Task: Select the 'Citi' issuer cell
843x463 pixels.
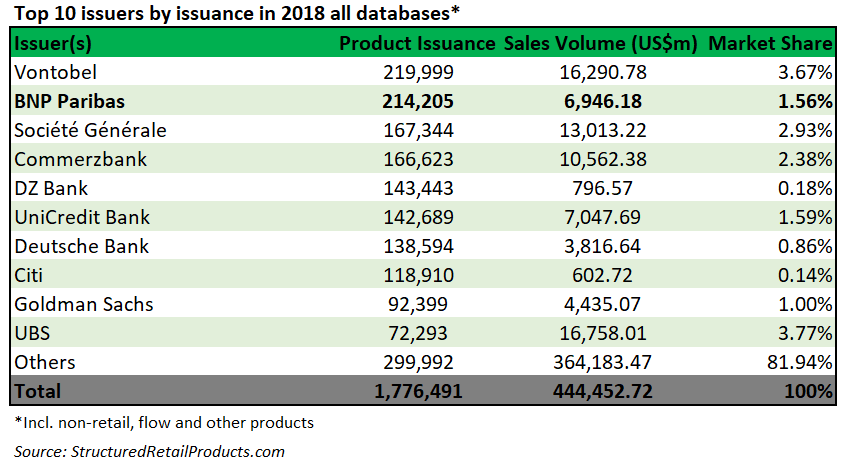Action: (28, 275)
